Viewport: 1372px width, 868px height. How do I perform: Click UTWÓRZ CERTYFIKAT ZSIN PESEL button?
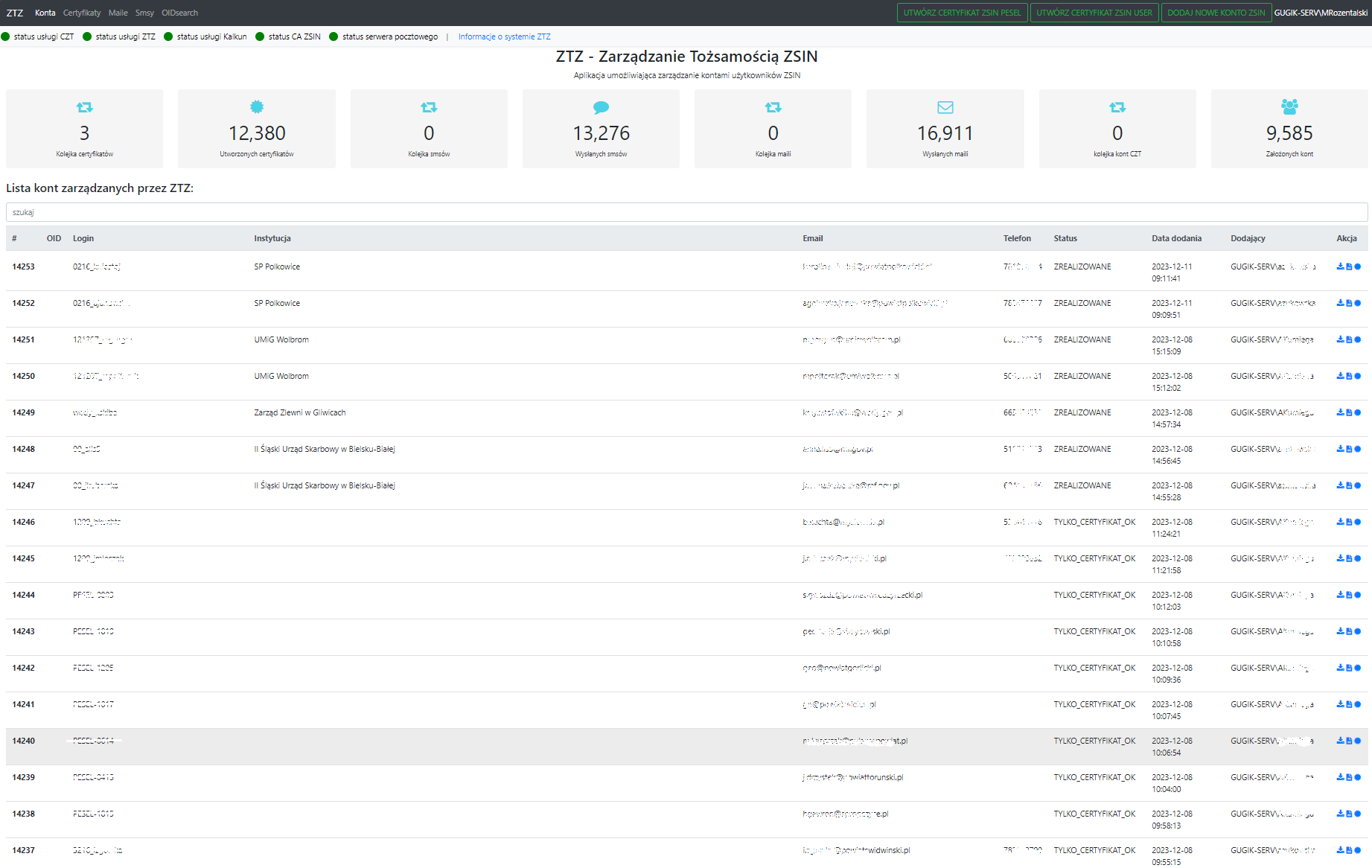click(962, 13)
